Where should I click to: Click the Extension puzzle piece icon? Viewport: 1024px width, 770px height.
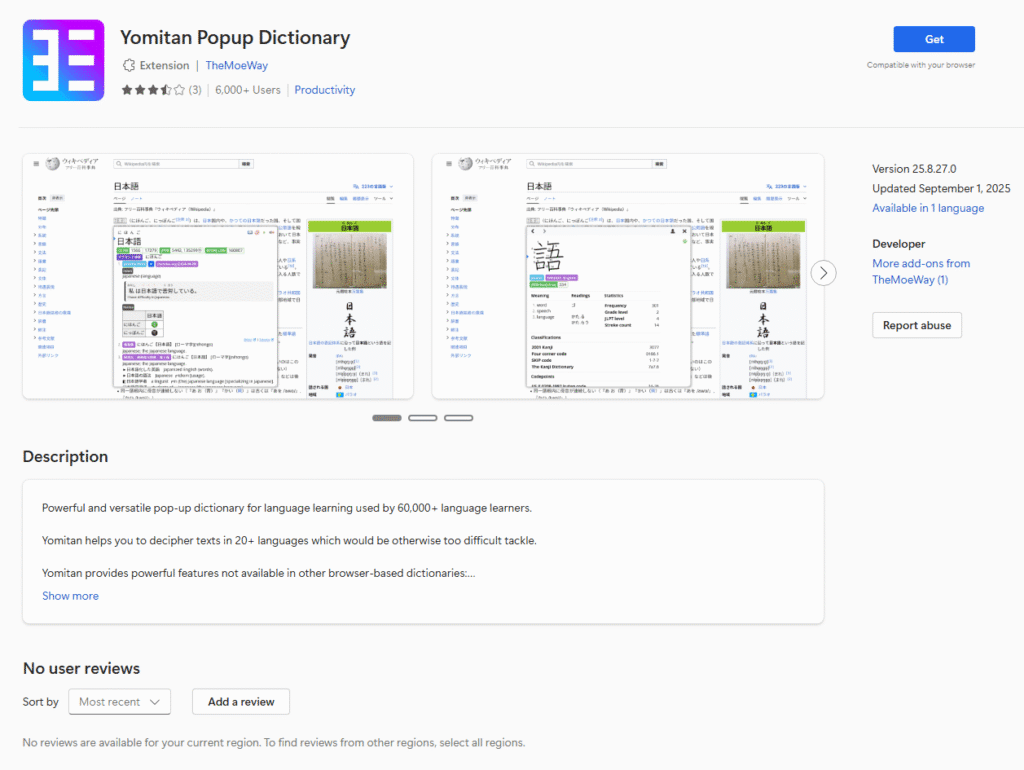[129, 65]
